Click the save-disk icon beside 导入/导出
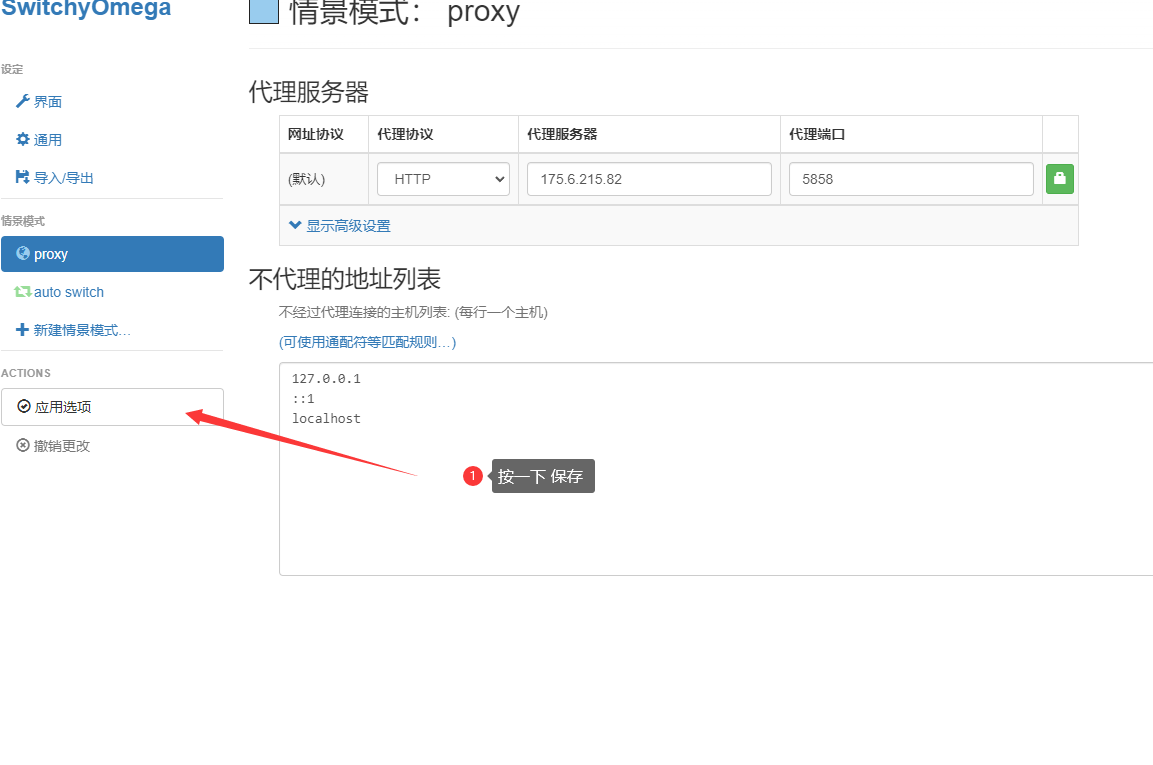This screenshot has height=765, width=1153. (x=23, y=177)
